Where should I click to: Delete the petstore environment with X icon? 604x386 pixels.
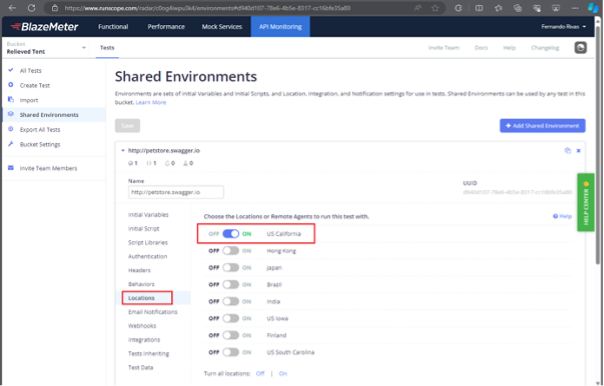tap(578, 151)
